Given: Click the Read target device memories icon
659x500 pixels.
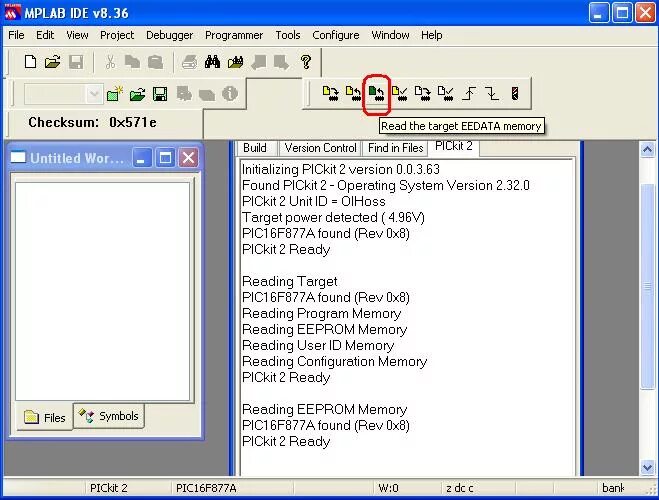Looking at the screenshot, I should coord(353,93).
